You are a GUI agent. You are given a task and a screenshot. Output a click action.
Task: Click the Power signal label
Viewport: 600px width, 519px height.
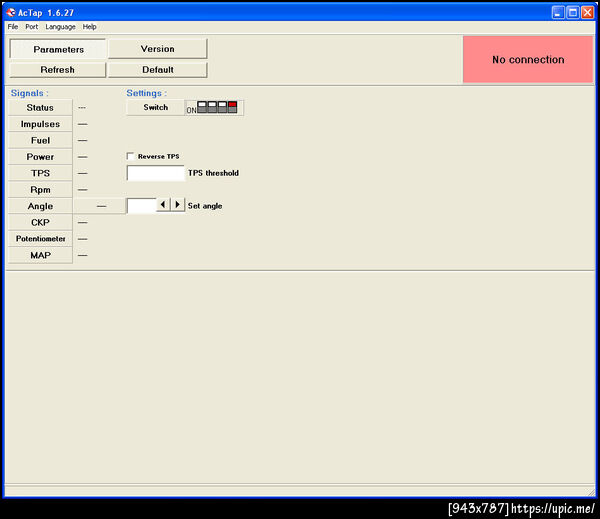tap(40, 157)
